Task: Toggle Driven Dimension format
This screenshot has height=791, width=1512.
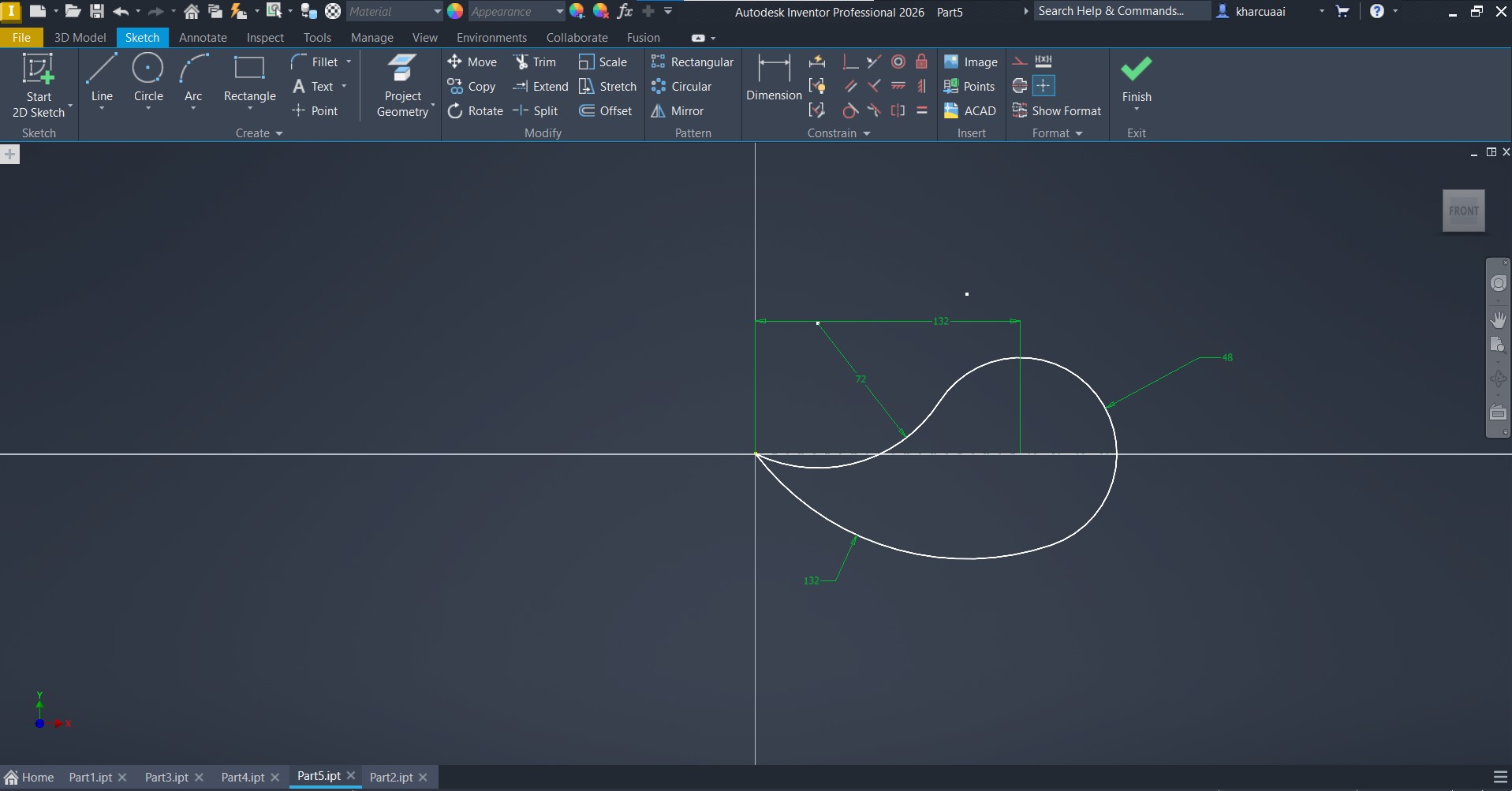Action: [1043, 62]
